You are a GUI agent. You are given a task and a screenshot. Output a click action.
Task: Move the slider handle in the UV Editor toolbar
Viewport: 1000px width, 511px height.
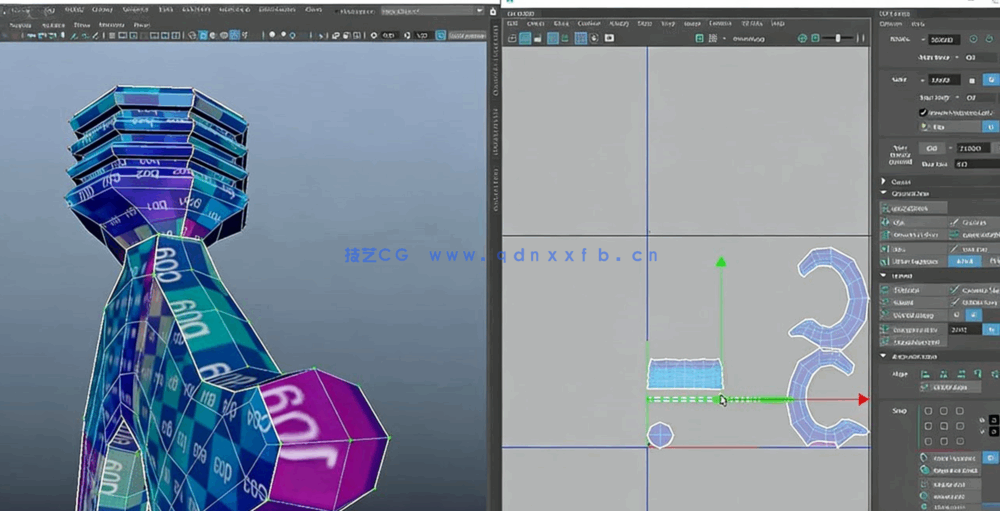(x=838, y=38)
